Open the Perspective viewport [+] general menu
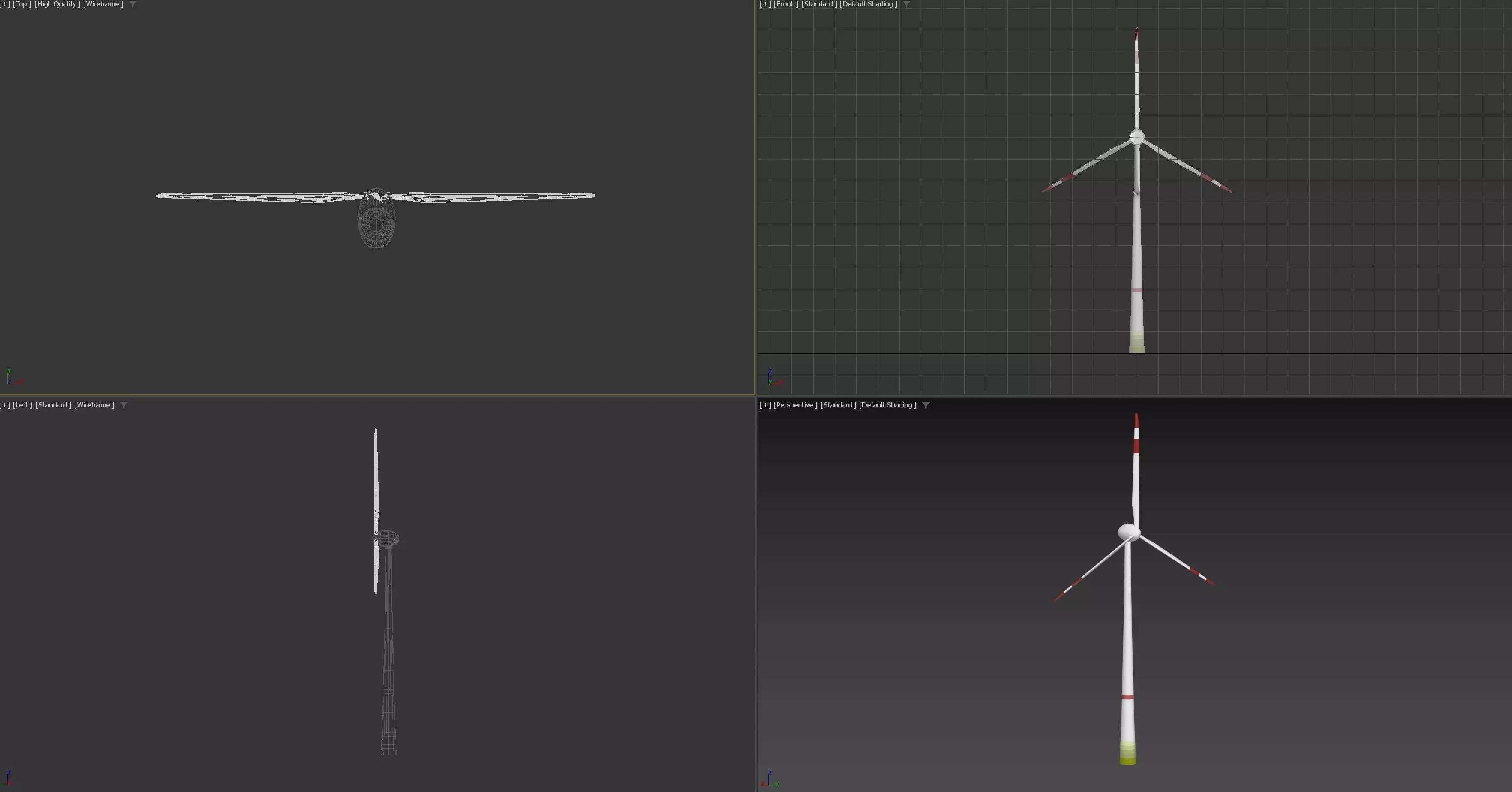Image resolution: width=1512 pixels, height=792 pixels. [x=765, y=405]
